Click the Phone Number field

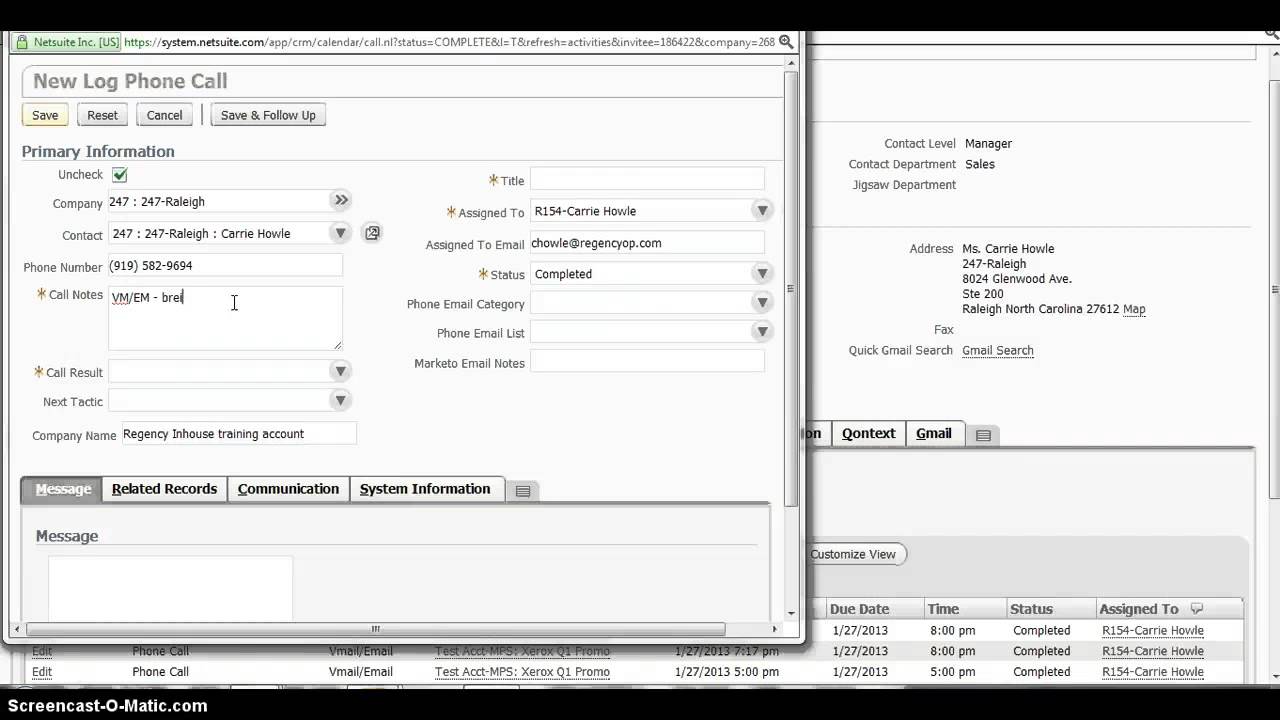point(225,266)
